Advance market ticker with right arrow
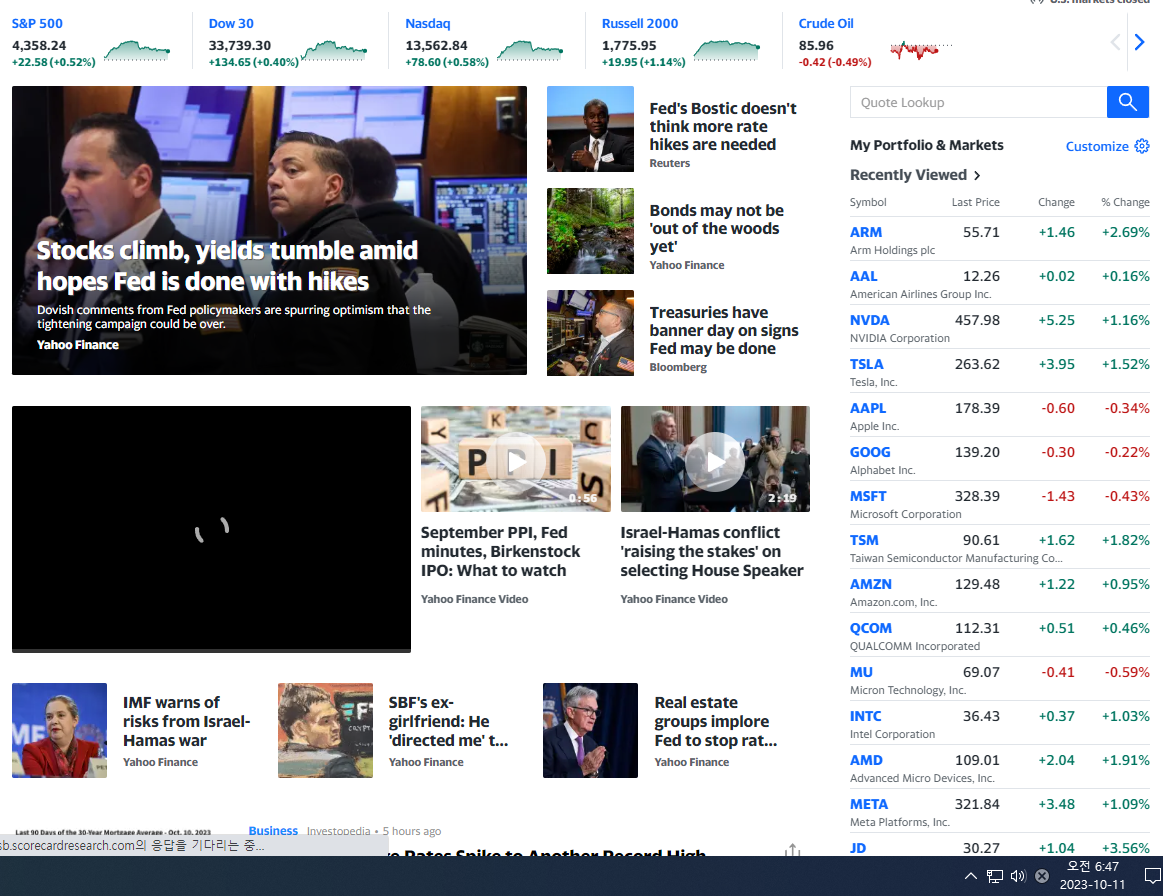Viewport: 1163px width, 896px height. point(1139,42)
